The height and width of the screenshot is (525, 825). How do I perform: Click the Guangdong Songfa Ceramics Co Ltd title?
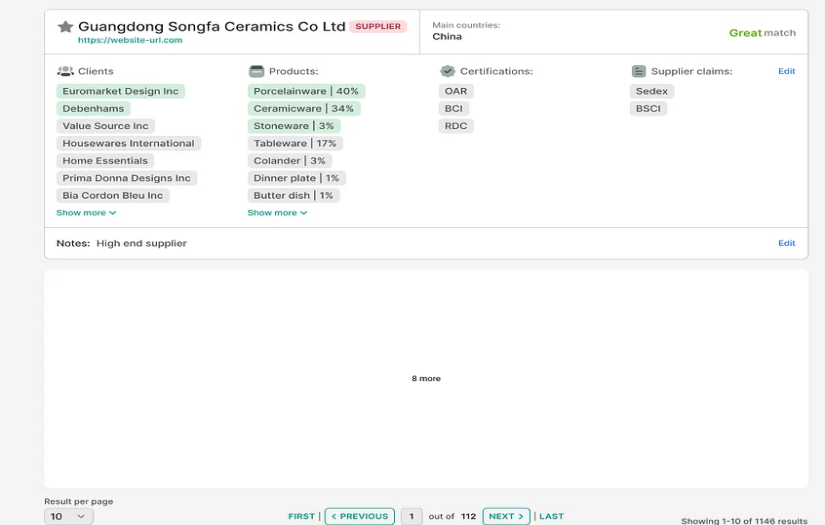212,26
